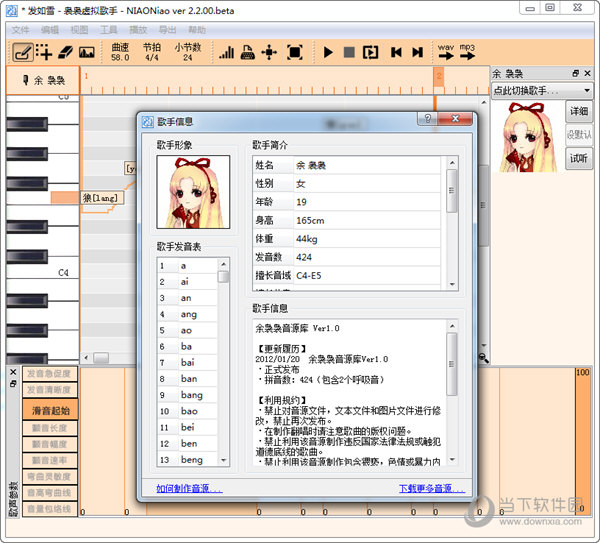
Task: Select the 滑音起始 parameter
Action: tap(51, 411)
